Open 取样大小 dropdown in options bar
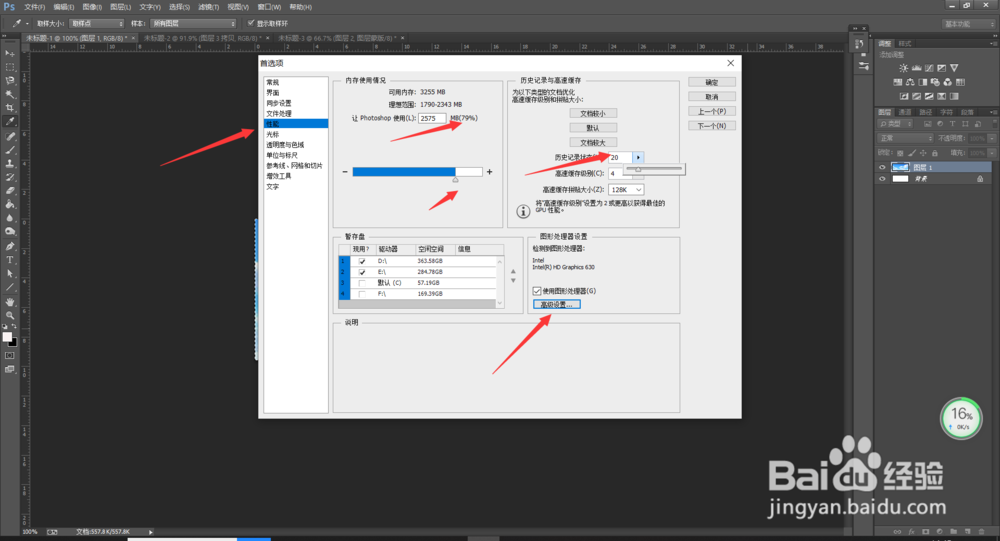The height and width of the screenshot is (541, 1000). (x=96, y=24)
